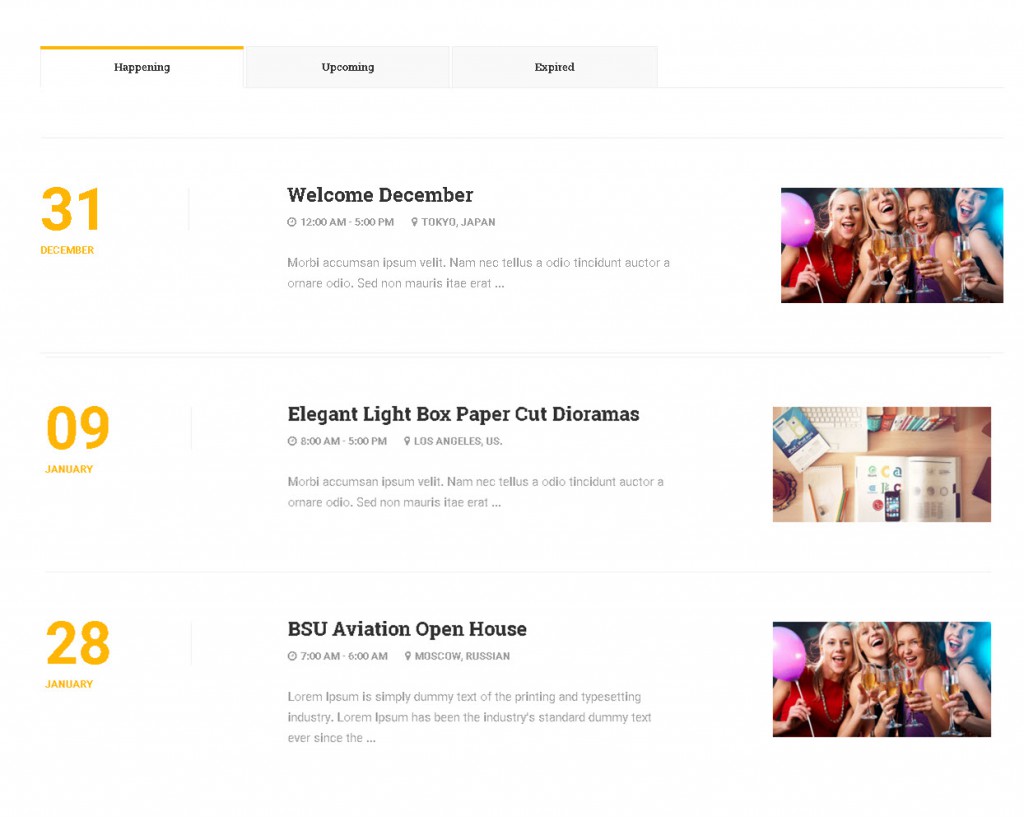
Task: Open the BSU Aviation Open House event
Action: 407,629
